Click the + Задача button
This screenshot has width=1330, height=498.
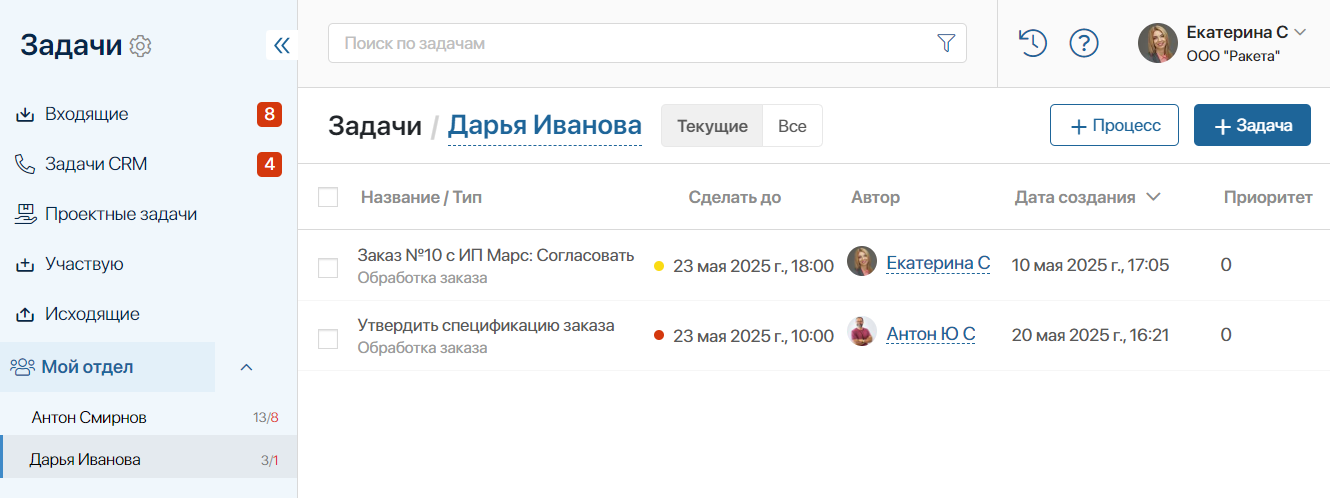pos(1252,125)
